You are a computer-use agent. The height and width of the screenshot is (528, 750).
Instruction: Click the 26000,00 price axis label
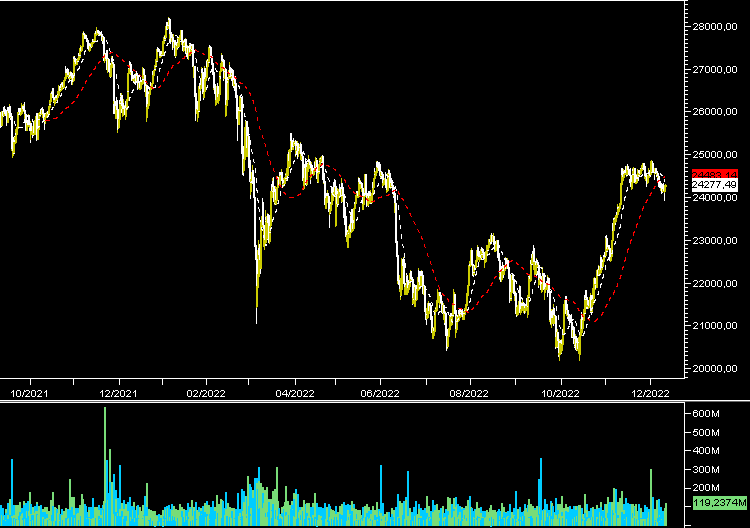point(715,111)
